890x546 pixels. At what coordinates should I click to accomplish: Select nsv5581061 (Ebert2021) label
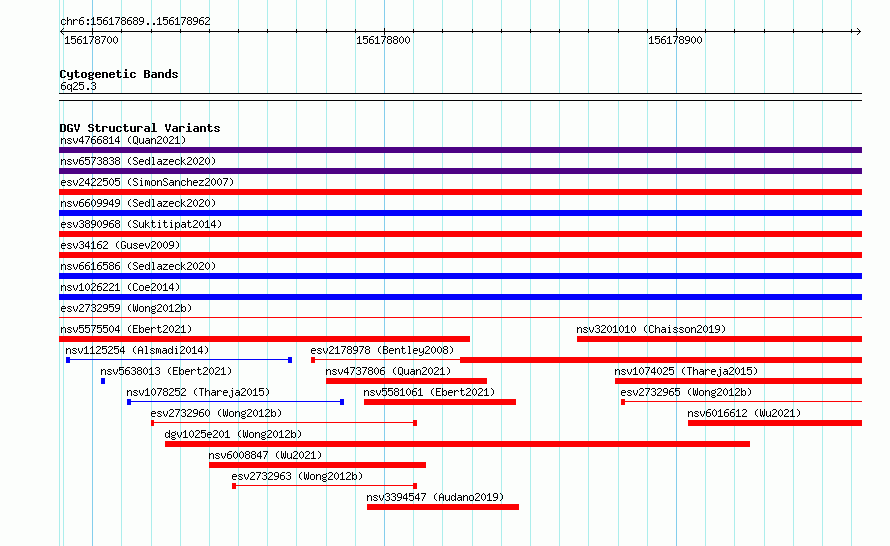tap(429, 392)
